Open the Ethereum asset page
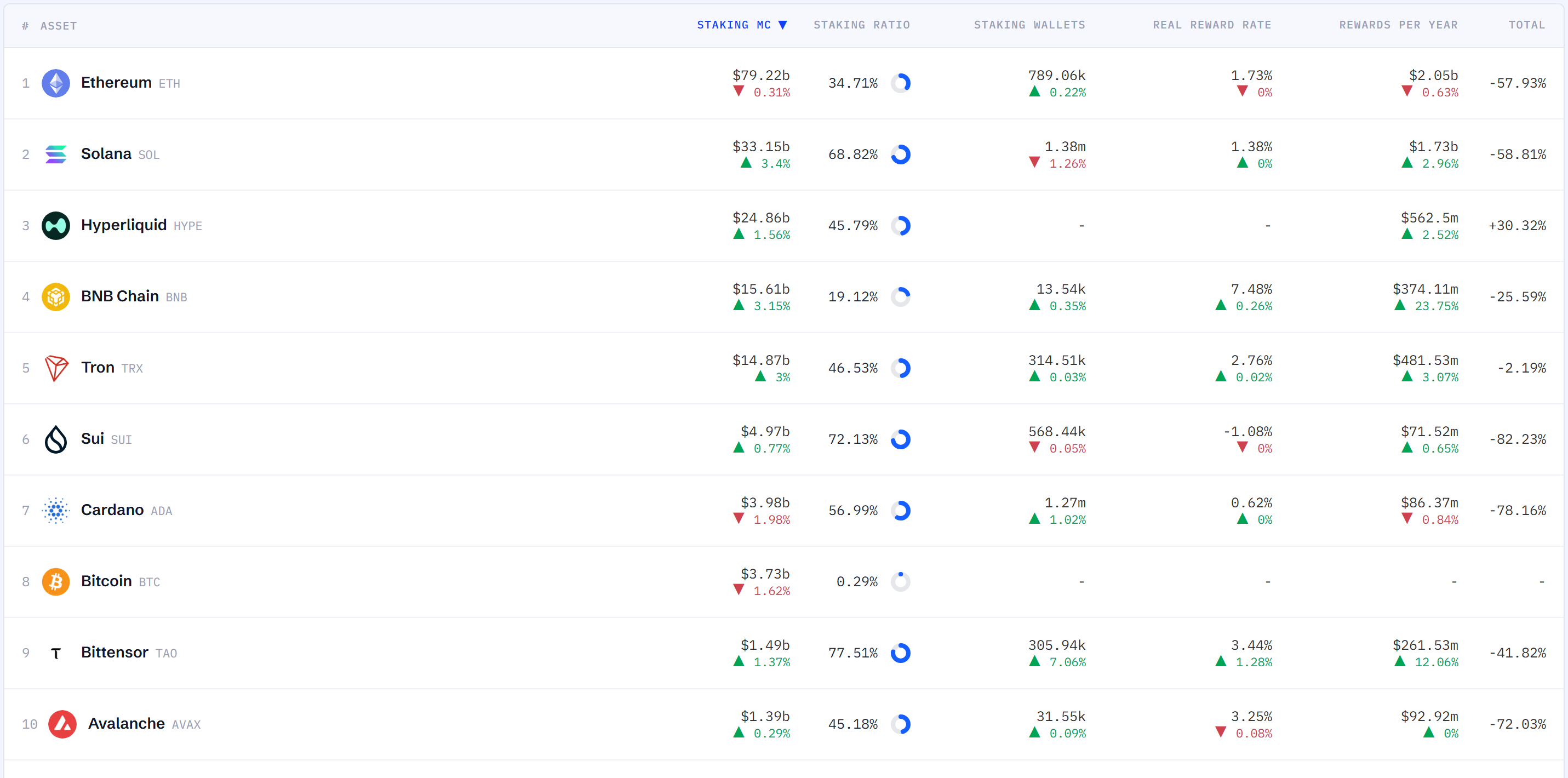The image size is (1568, 778). pos(116,82)
